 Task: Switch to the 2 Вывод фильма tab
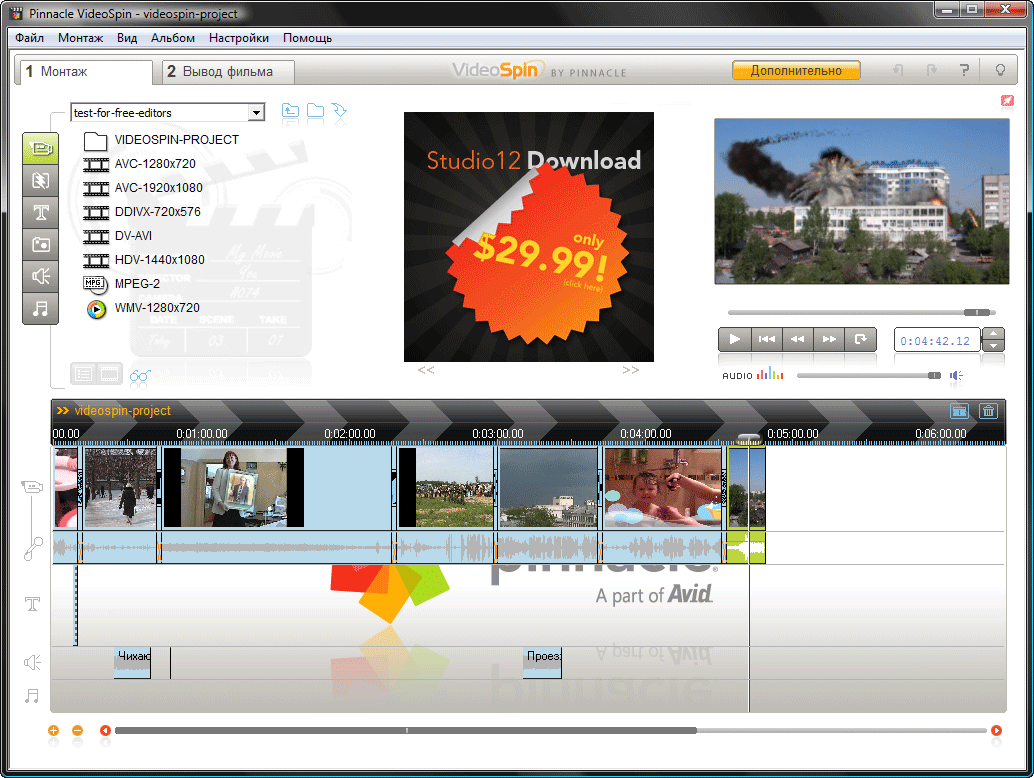[228, 71]
